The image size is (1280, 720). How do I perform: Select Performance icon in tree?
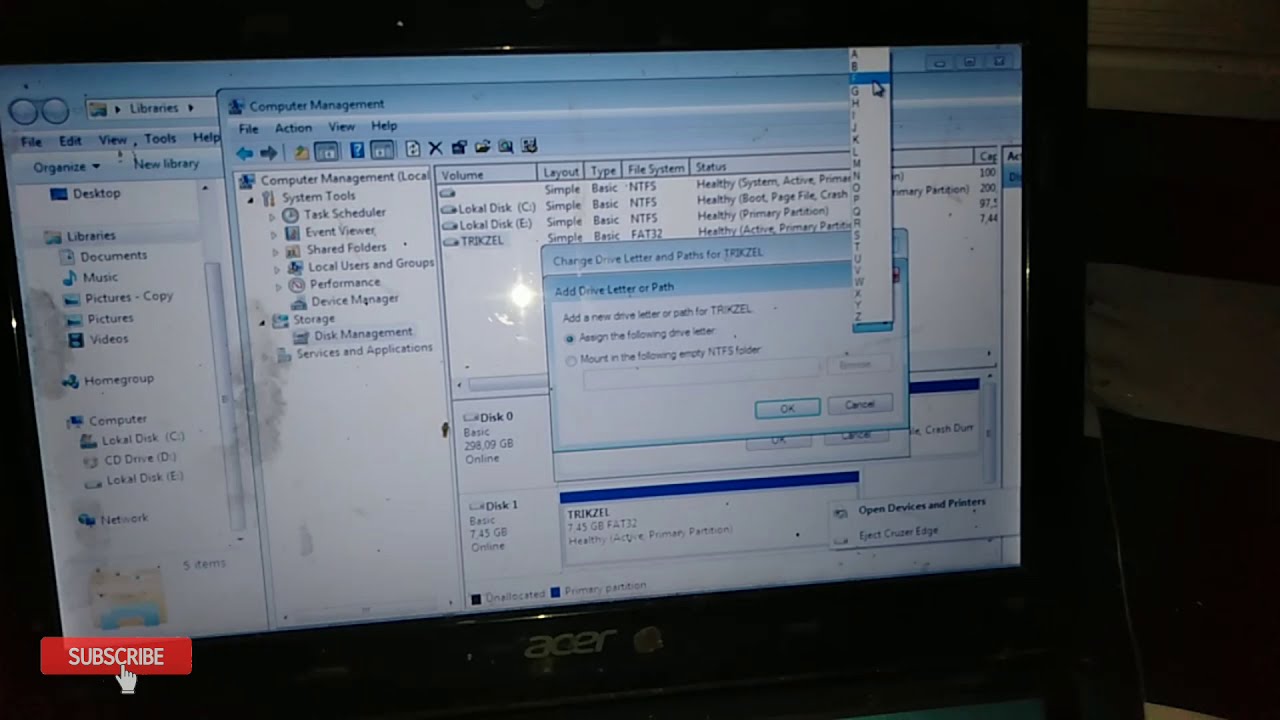point(296,284)
